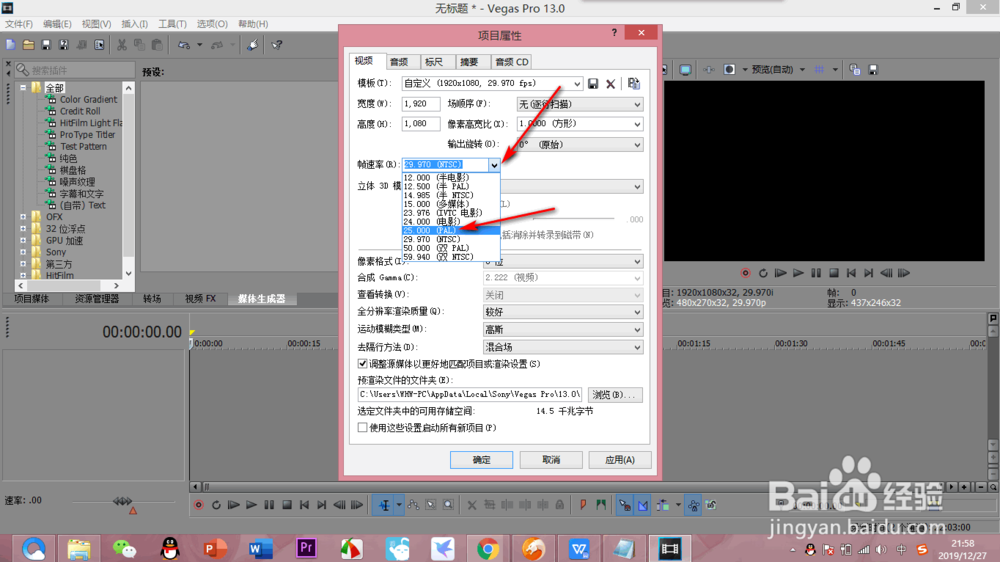This screenshot has height=562, width=1000.
Task: Select the normal edit tool icon
Action: (385, 505)
